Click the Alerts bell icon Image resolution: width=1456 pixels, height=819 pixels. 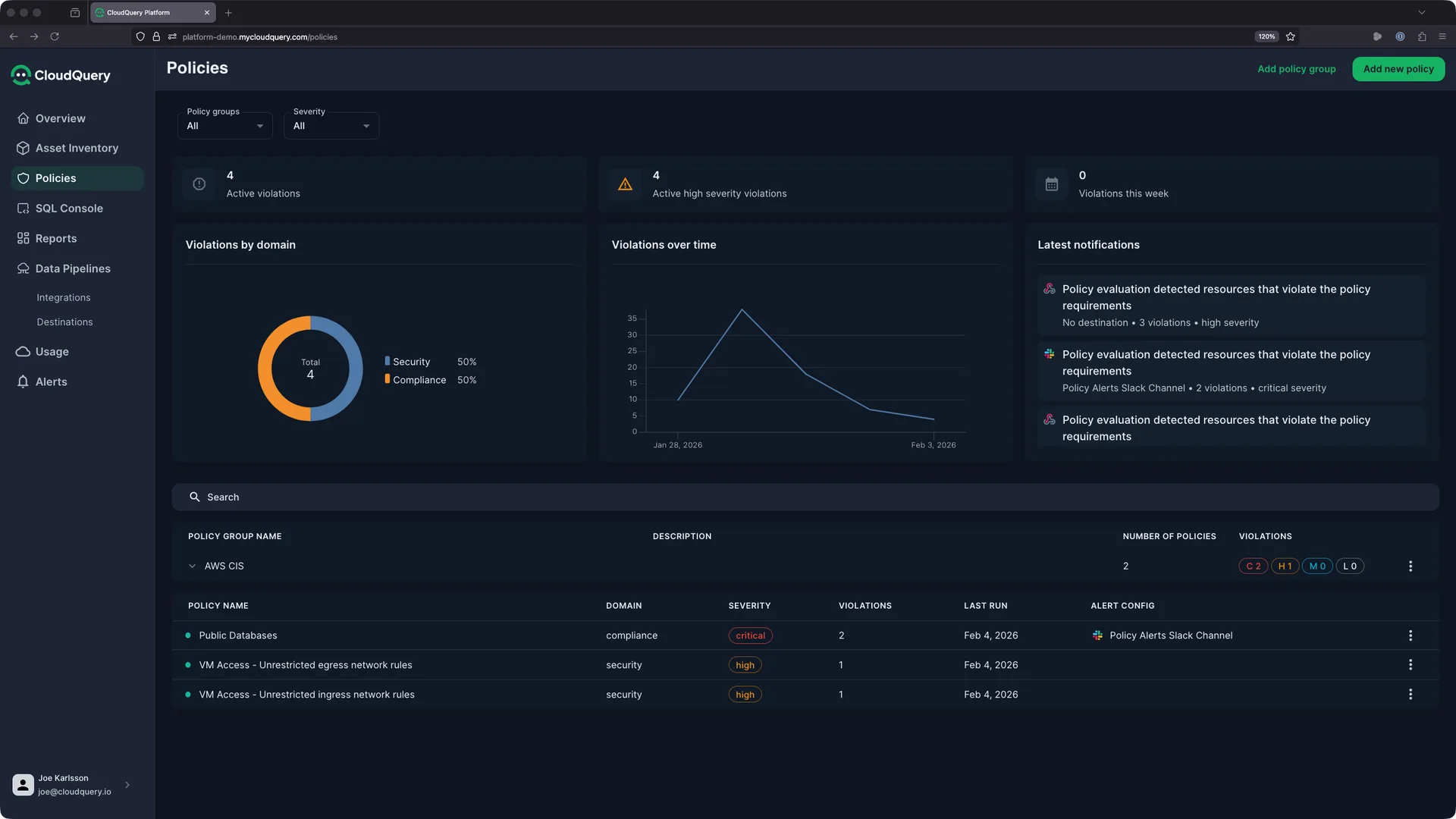(x=24, y=381)
